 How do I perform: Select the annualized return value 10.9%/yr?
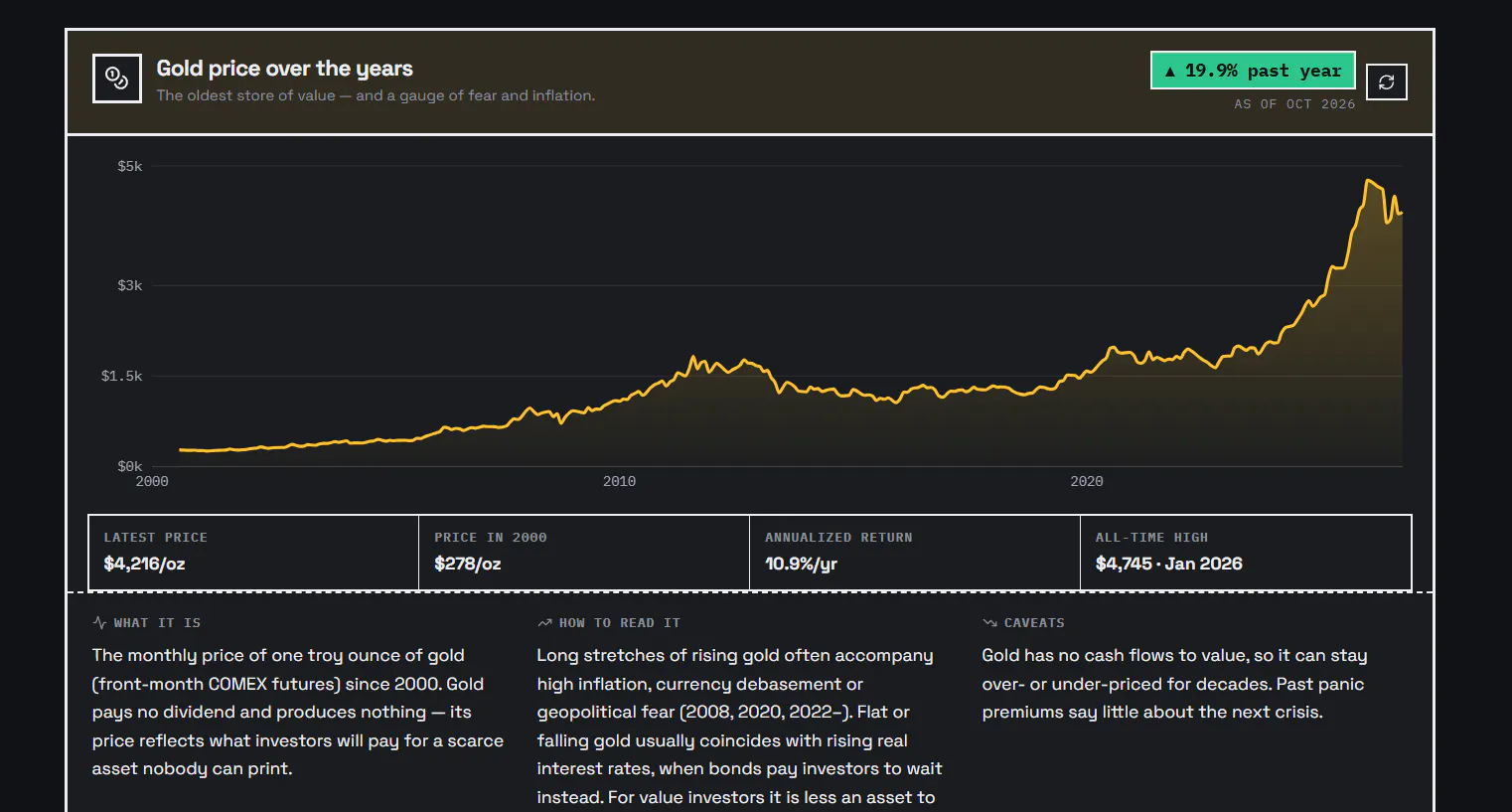click(801, 564)
